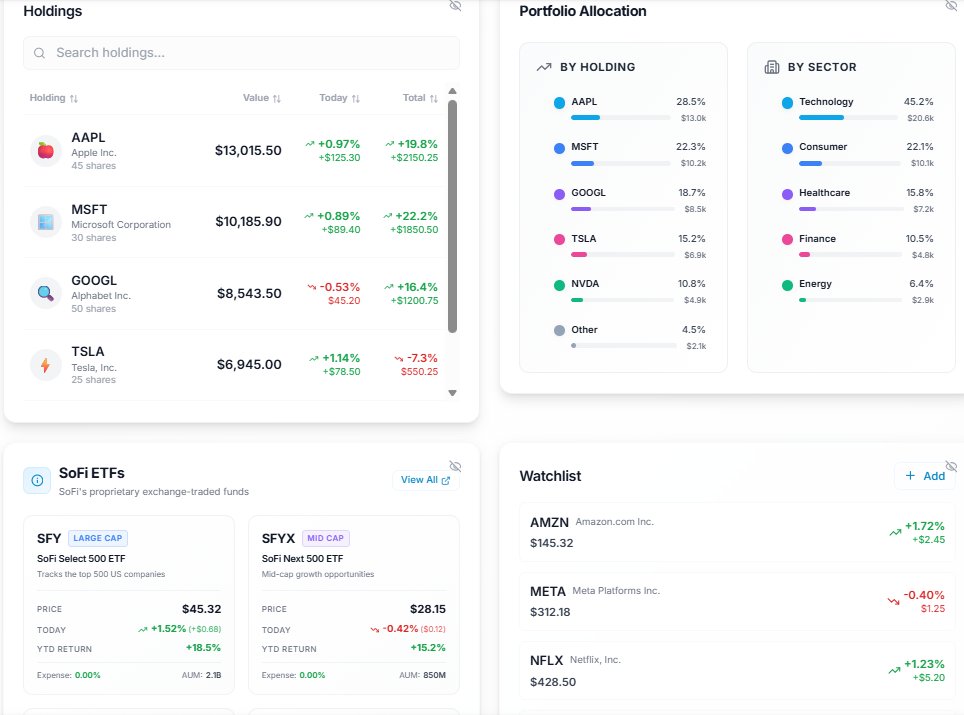964x715 pixels.
Task: Click META downward trend arrow icon
Action: [893, 601]
